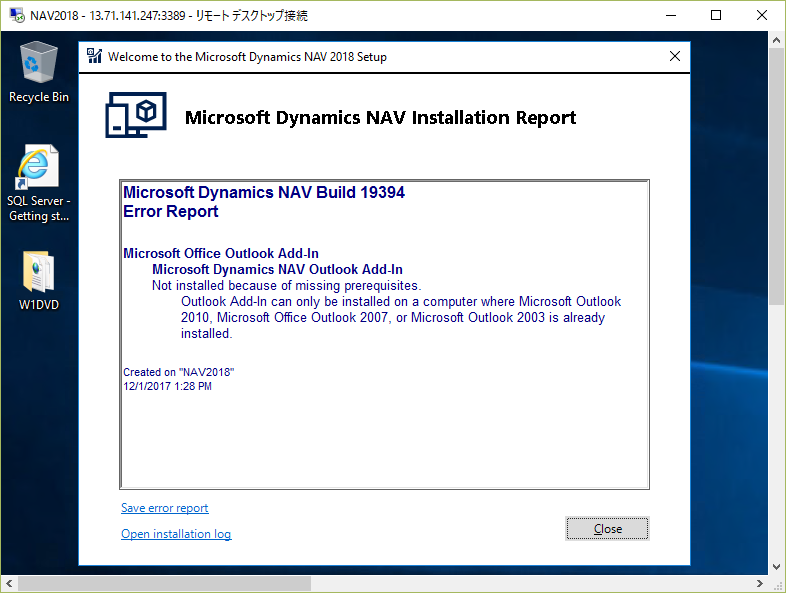Image resolution: width=786 pixels, height=593 pixels.
Task: Maximize the remote desktop window
Action: pos(716,16)
